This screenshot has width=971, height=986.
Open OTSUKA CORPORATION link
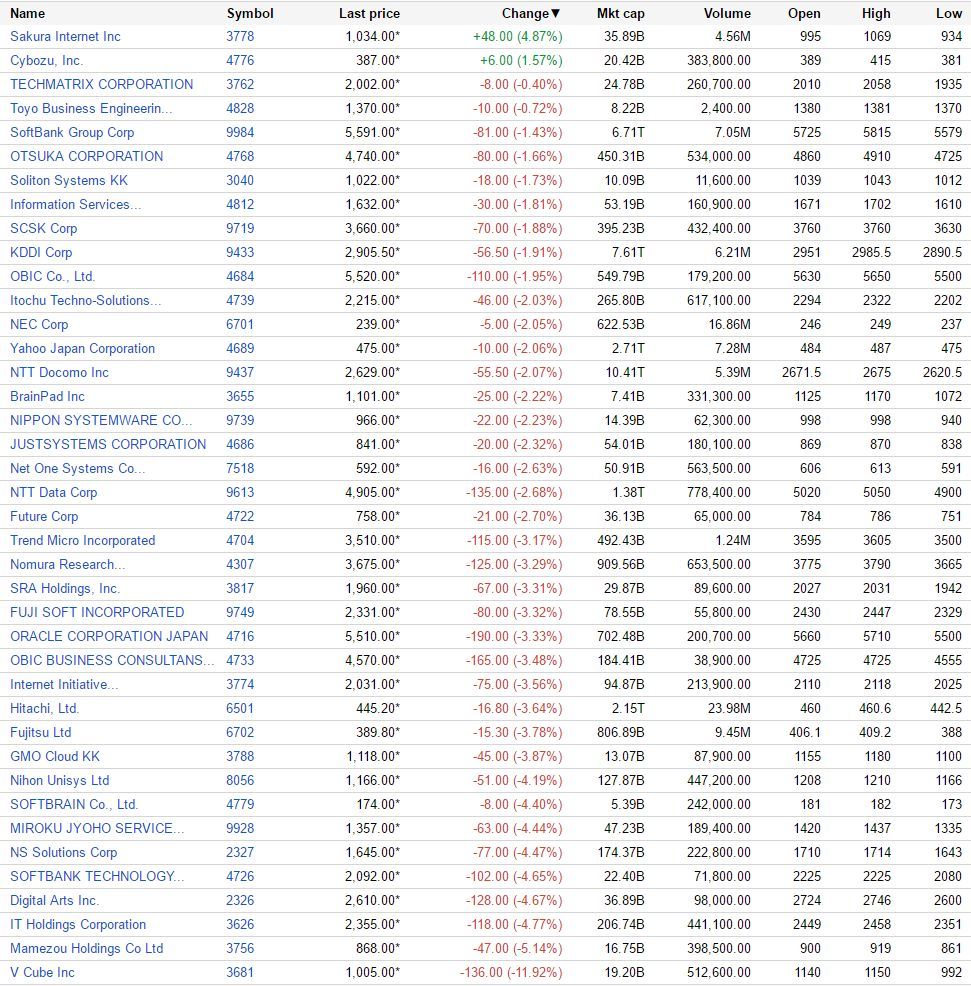point(86,157)
